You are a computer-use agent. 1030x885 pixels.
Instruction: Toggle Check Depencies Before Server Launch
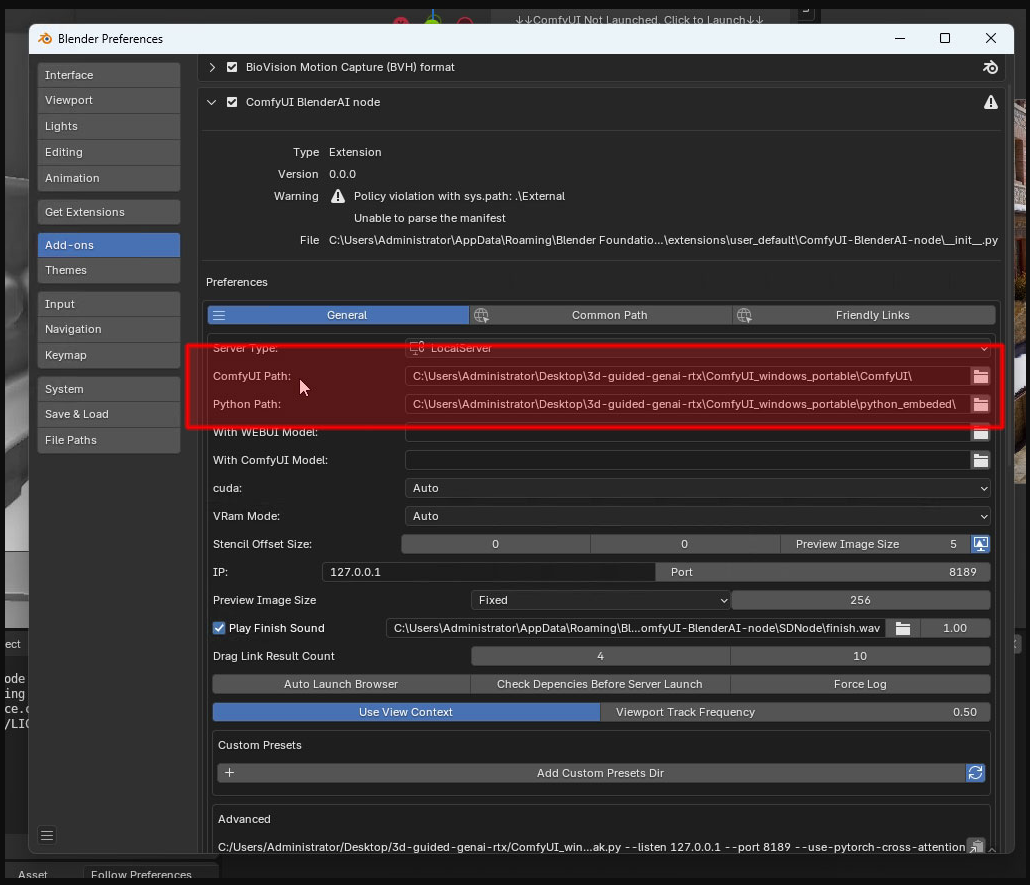600,684
